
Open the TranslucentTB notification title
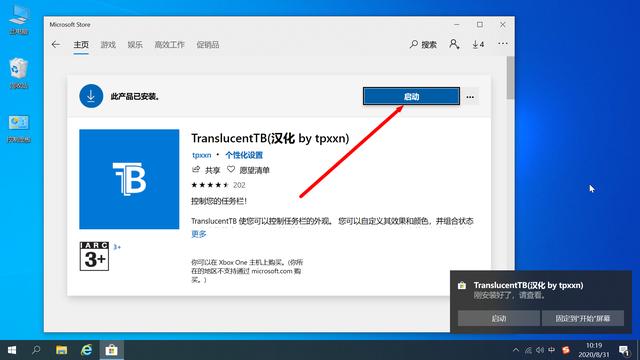pyautogui.click(x=528, y=285)
